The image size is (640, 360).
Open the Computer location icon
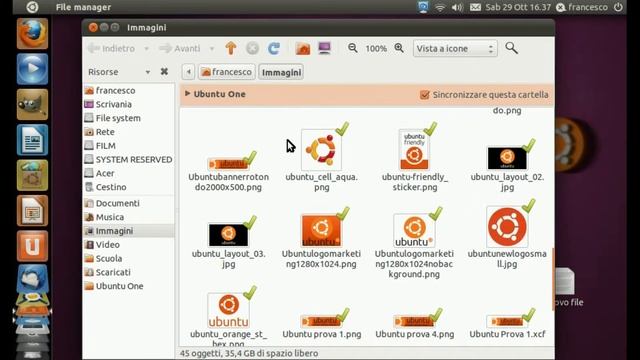(x=324, y=48)
